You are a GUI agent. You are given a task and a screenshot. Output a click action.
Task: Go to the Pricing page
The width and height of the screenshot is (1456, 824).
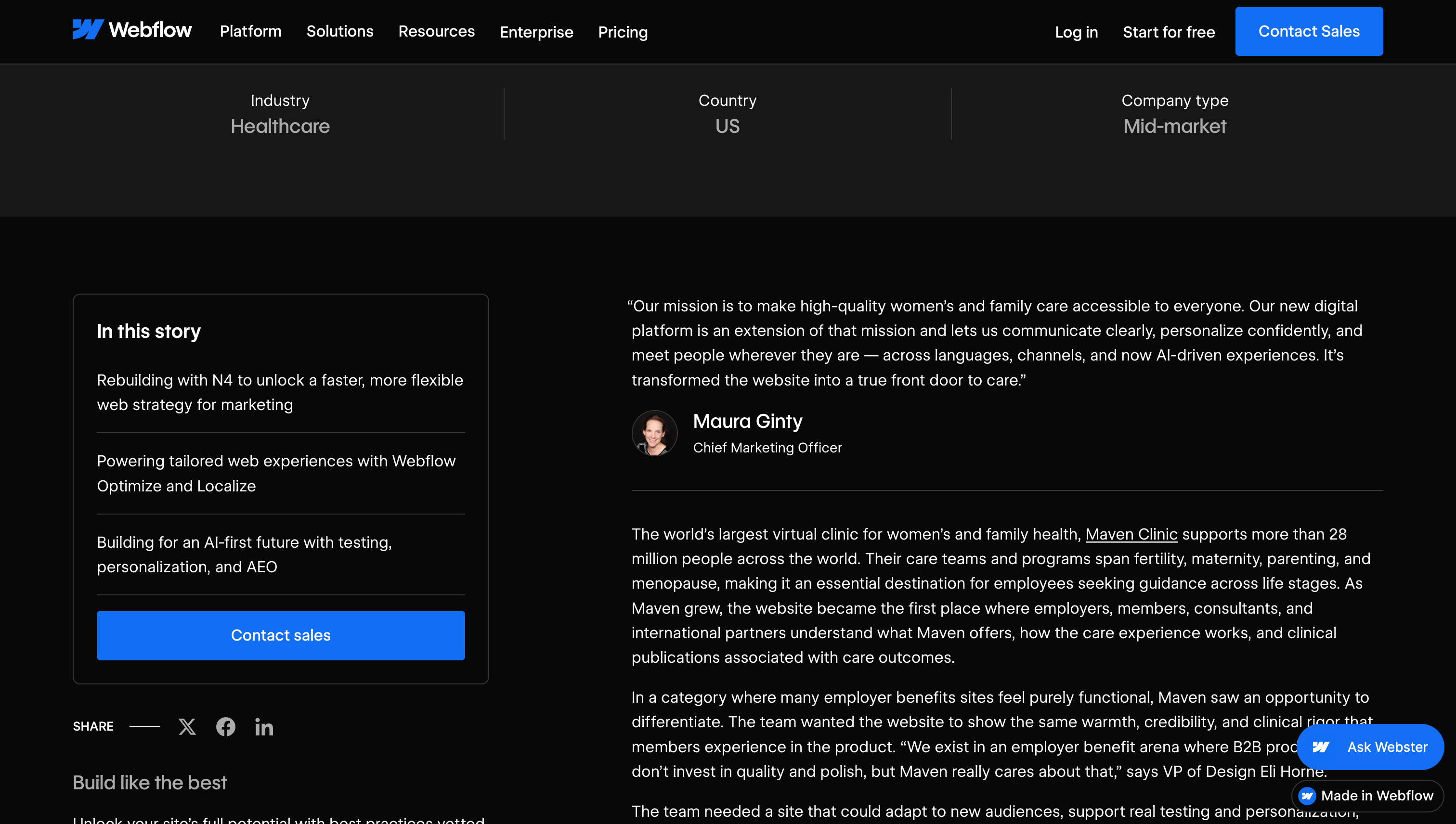coord(623,32)
